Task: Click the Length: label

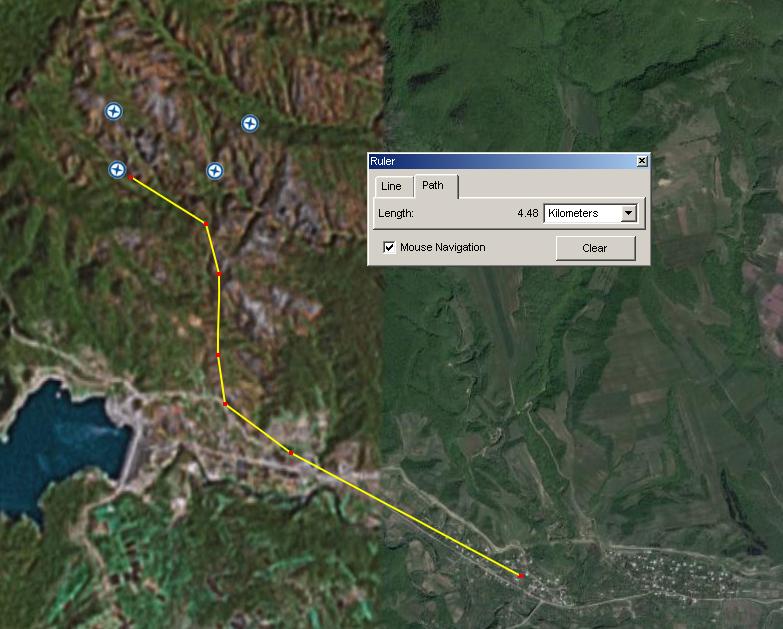Action: [395, 213]
